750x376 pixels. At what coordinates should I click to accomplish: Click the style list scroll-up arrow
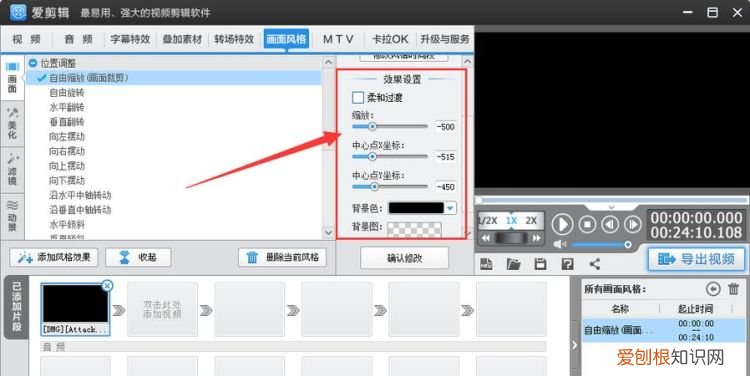pos(328,62)
